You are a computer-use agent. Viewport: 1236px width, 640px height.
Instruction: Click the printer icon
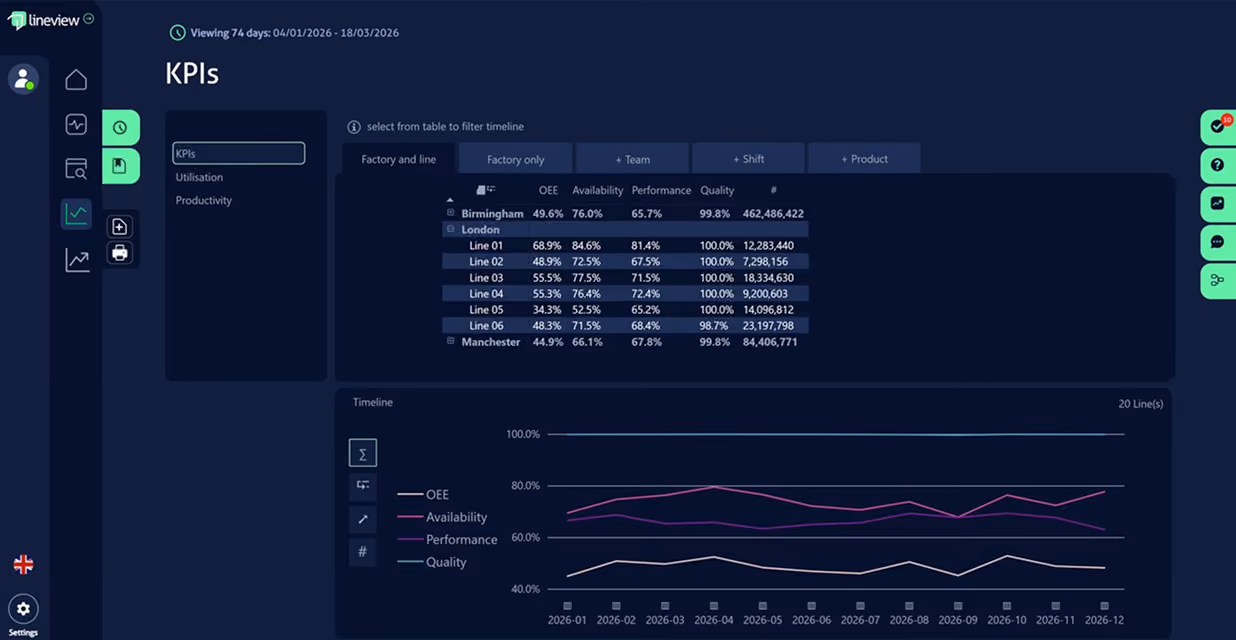pyautogui.click(x=120, y=253)
